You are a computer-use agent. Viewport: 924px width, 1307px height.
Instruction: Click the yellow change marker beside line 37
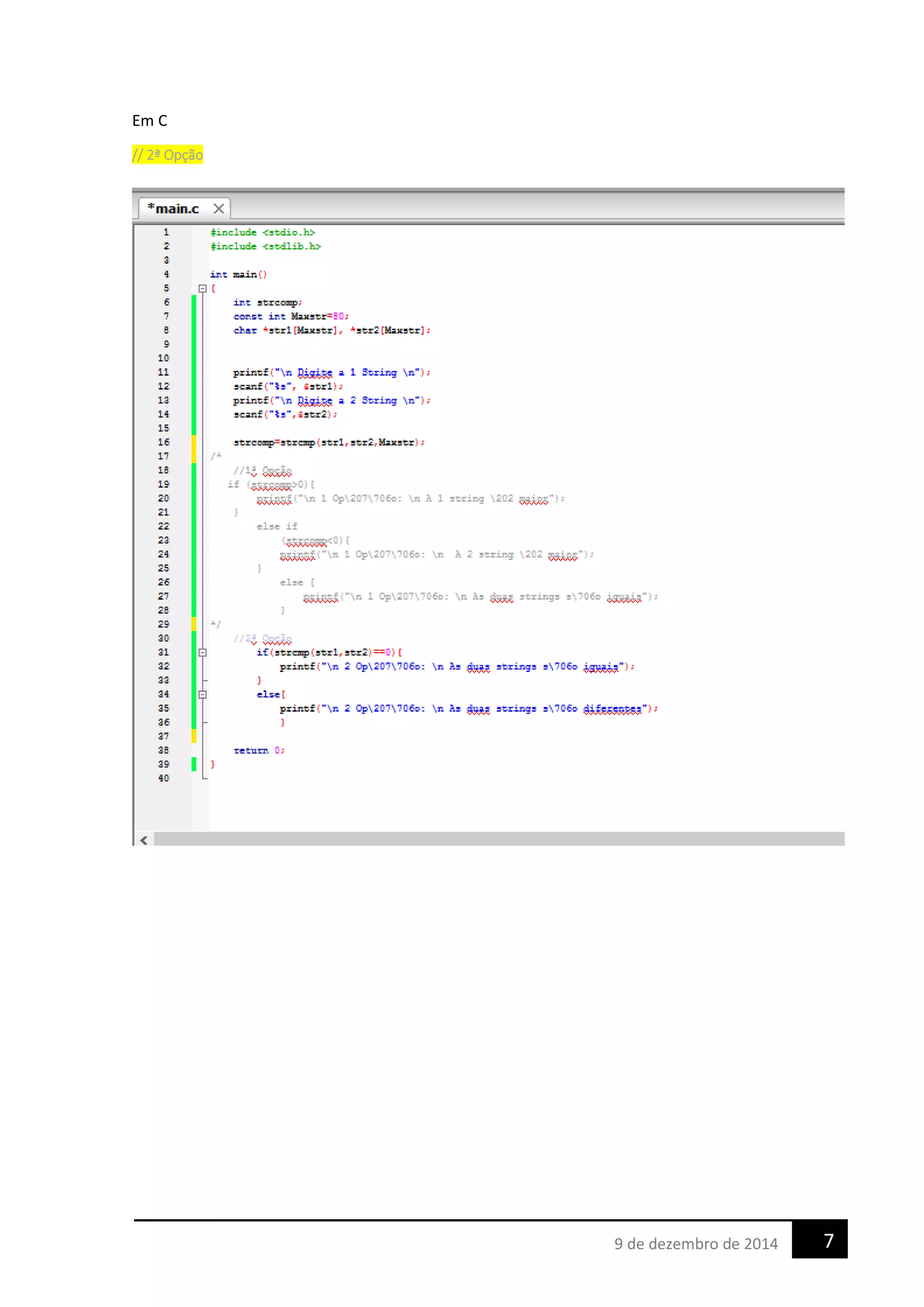coord(194,736)
